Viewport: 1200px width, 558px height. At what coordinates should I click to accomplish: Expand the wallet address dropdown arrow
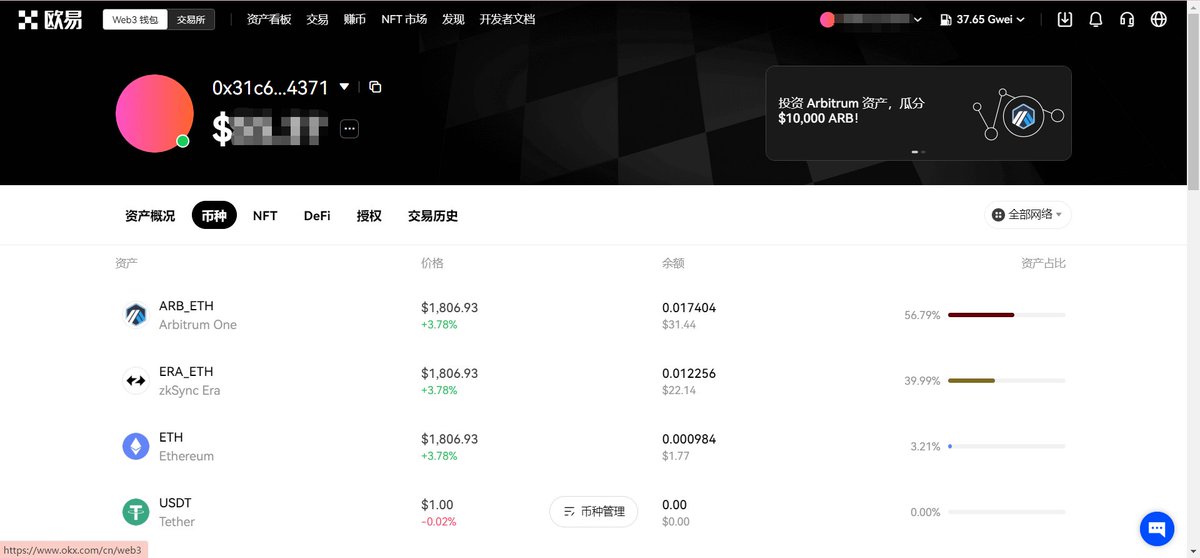(x=345, y=87)
